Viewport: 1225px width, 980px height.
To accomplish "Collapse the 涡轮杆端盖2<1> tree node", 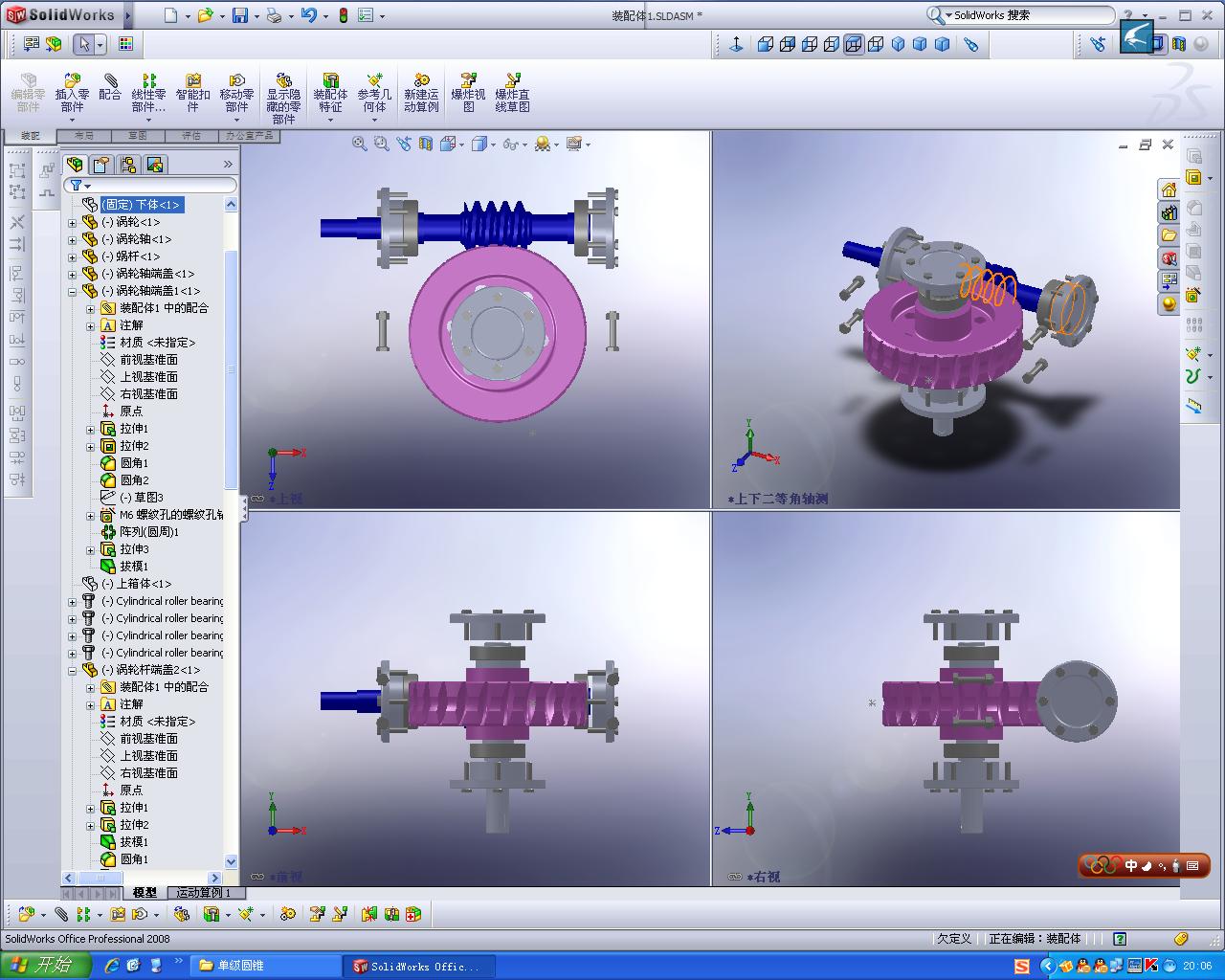I will click(73, 670).
